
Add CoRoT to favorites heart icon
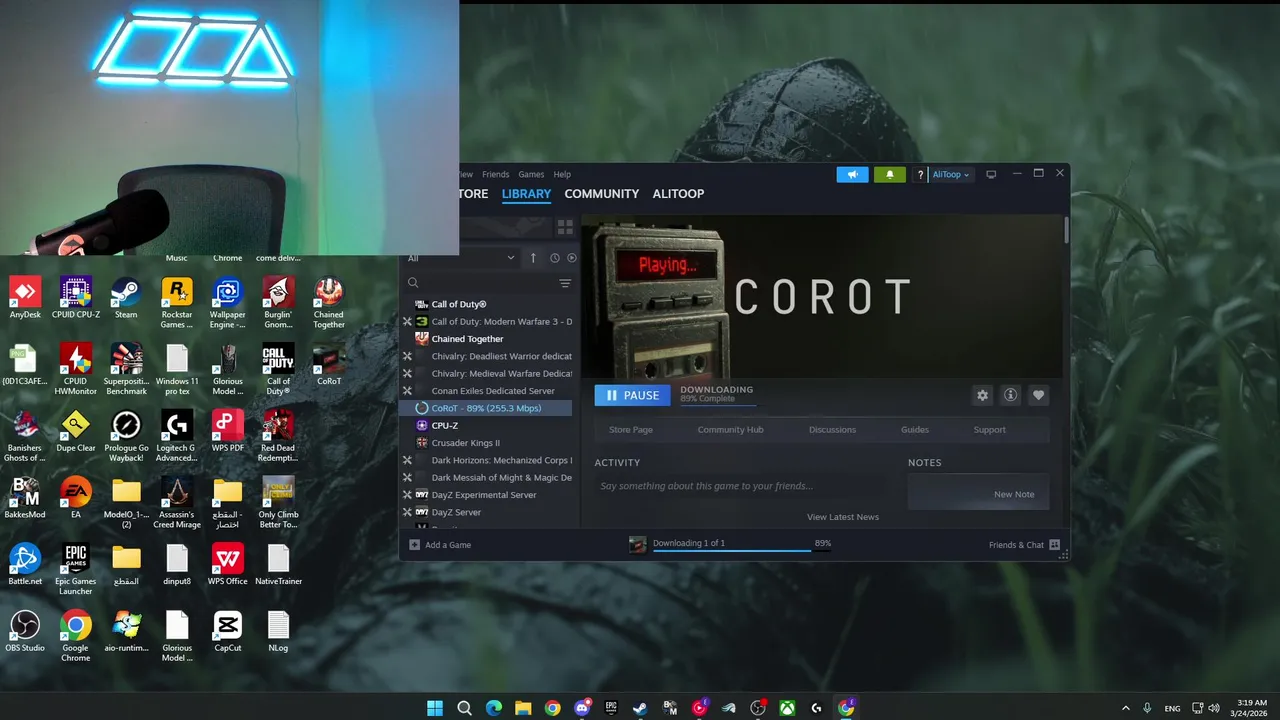[1038, 395]
